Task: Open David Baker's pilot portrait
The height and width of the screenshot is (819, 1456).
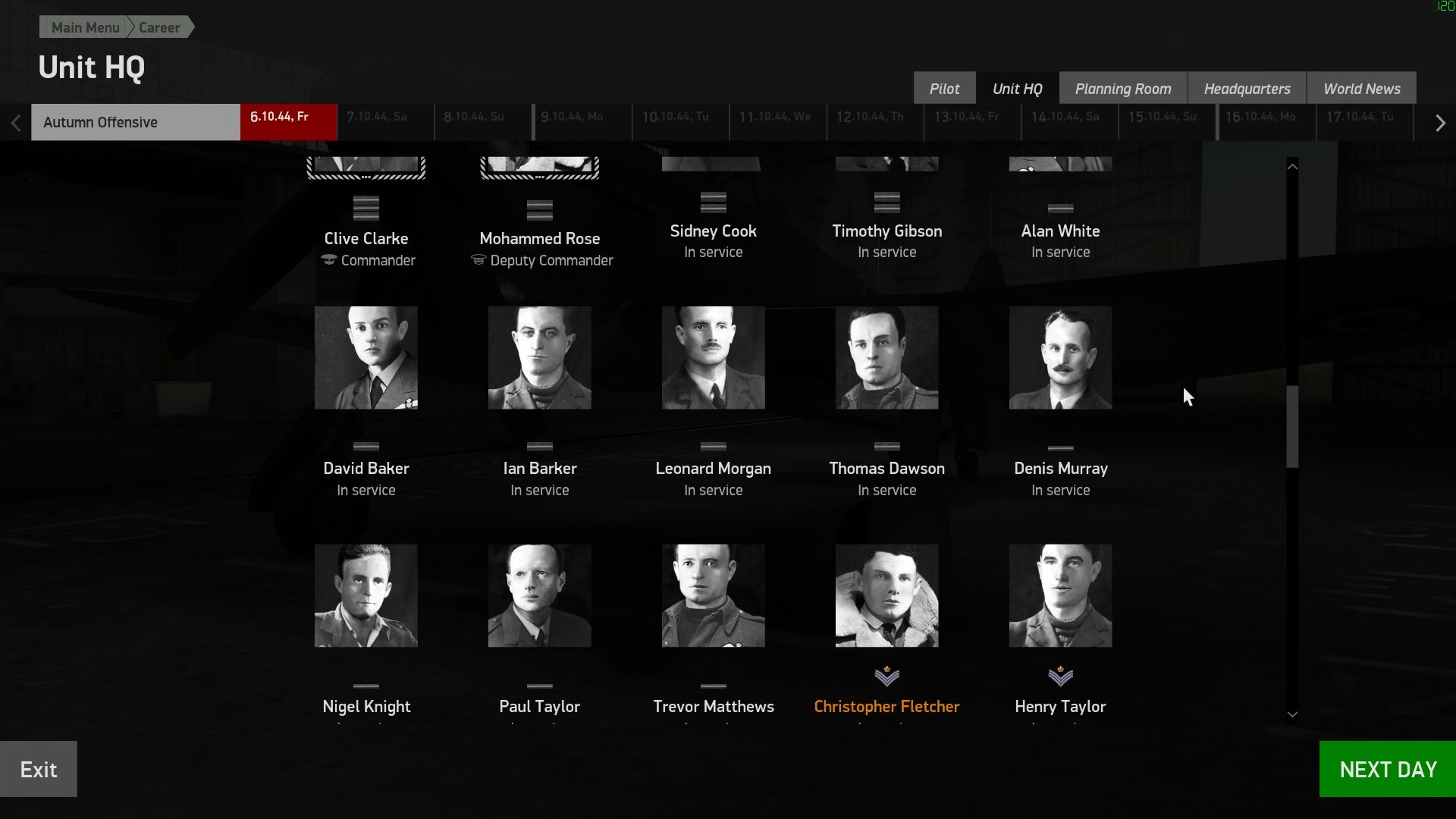Action: pos(366,358)
